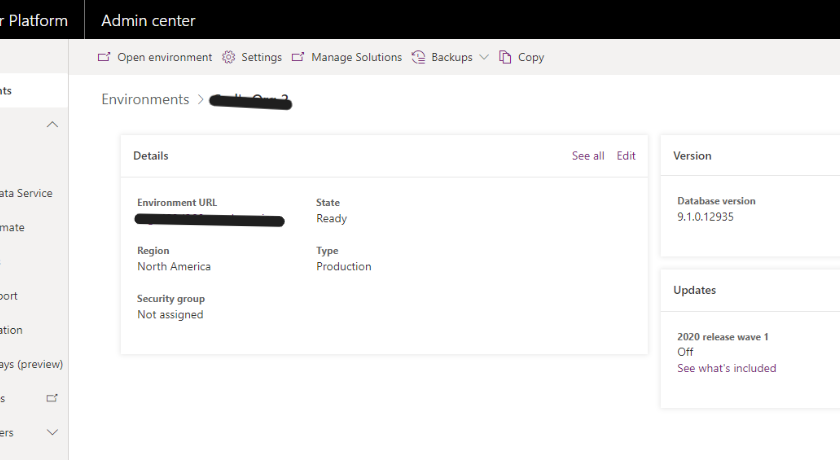Select the Environments item in left nav

(10, 90)
